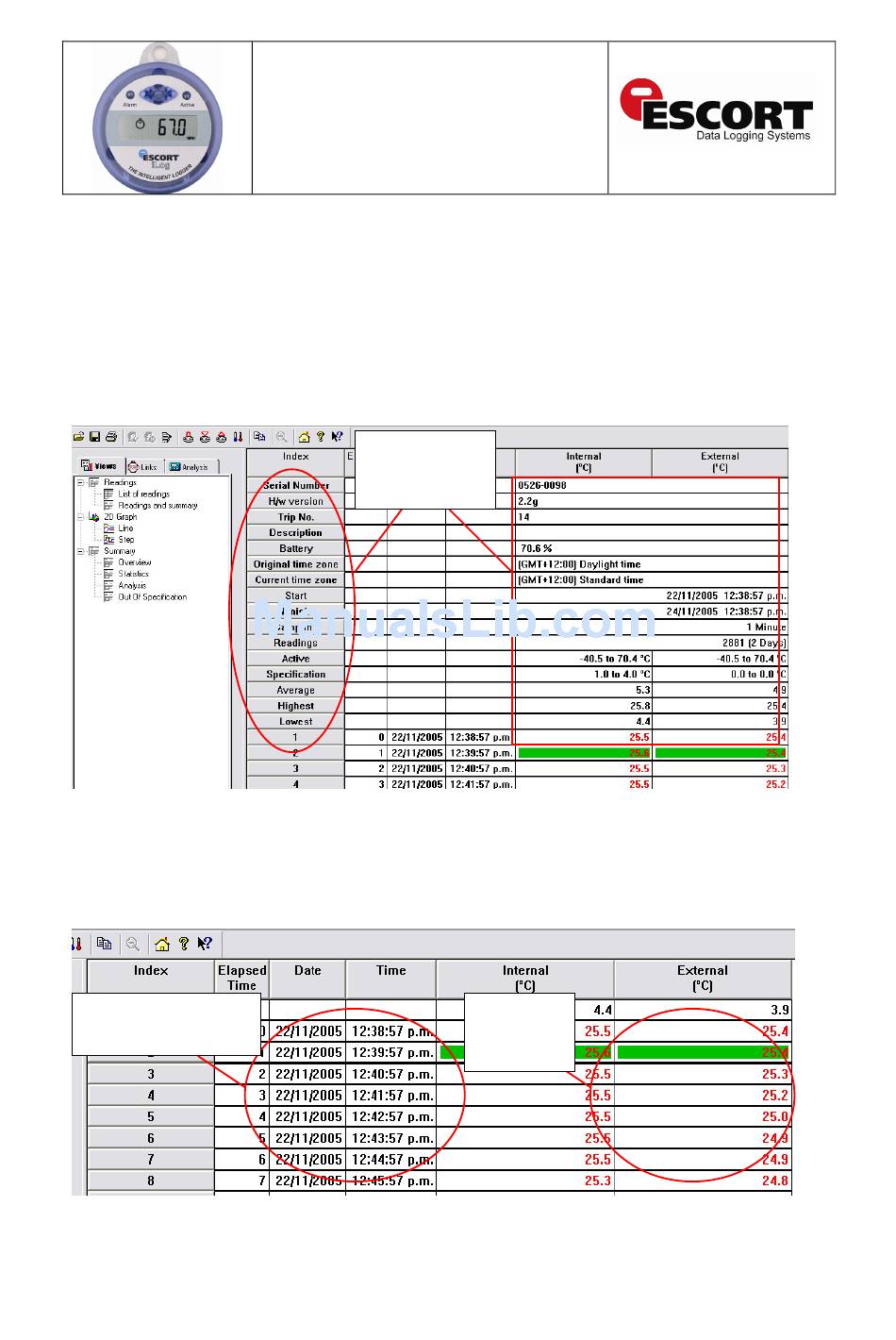Image resolution: width=896 pixels, height=1340 pixels.
Task: Click the External (°C) header in upper screenshot
Action: click(x=720, y=461)
